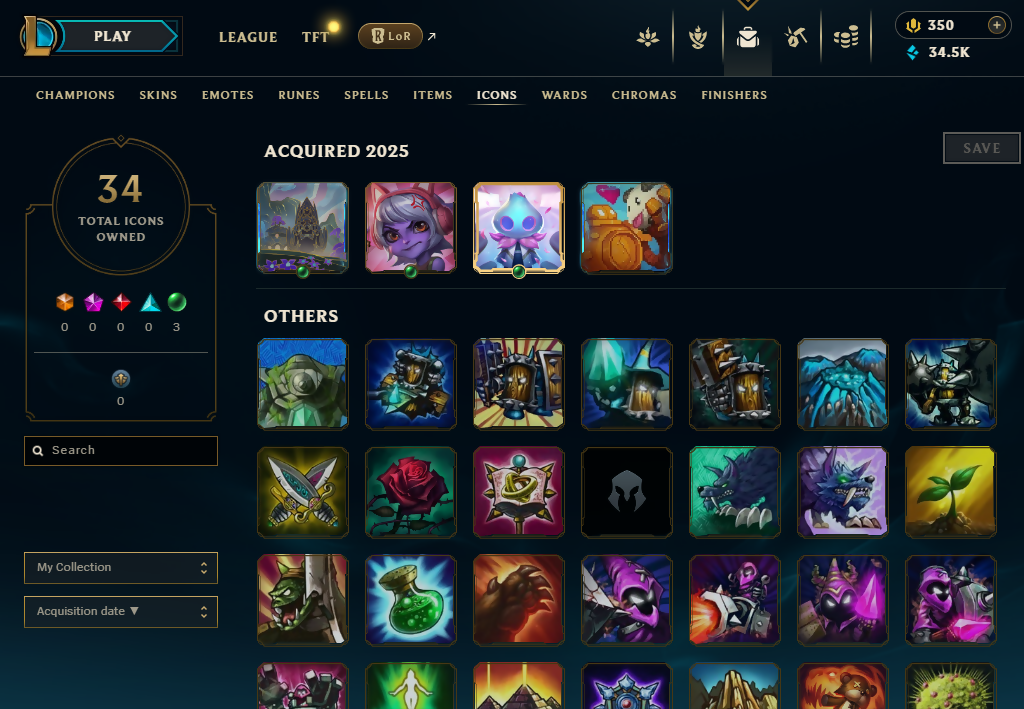Choose the Poro with coin icon
1024x709 pixels.
[626, 228]
